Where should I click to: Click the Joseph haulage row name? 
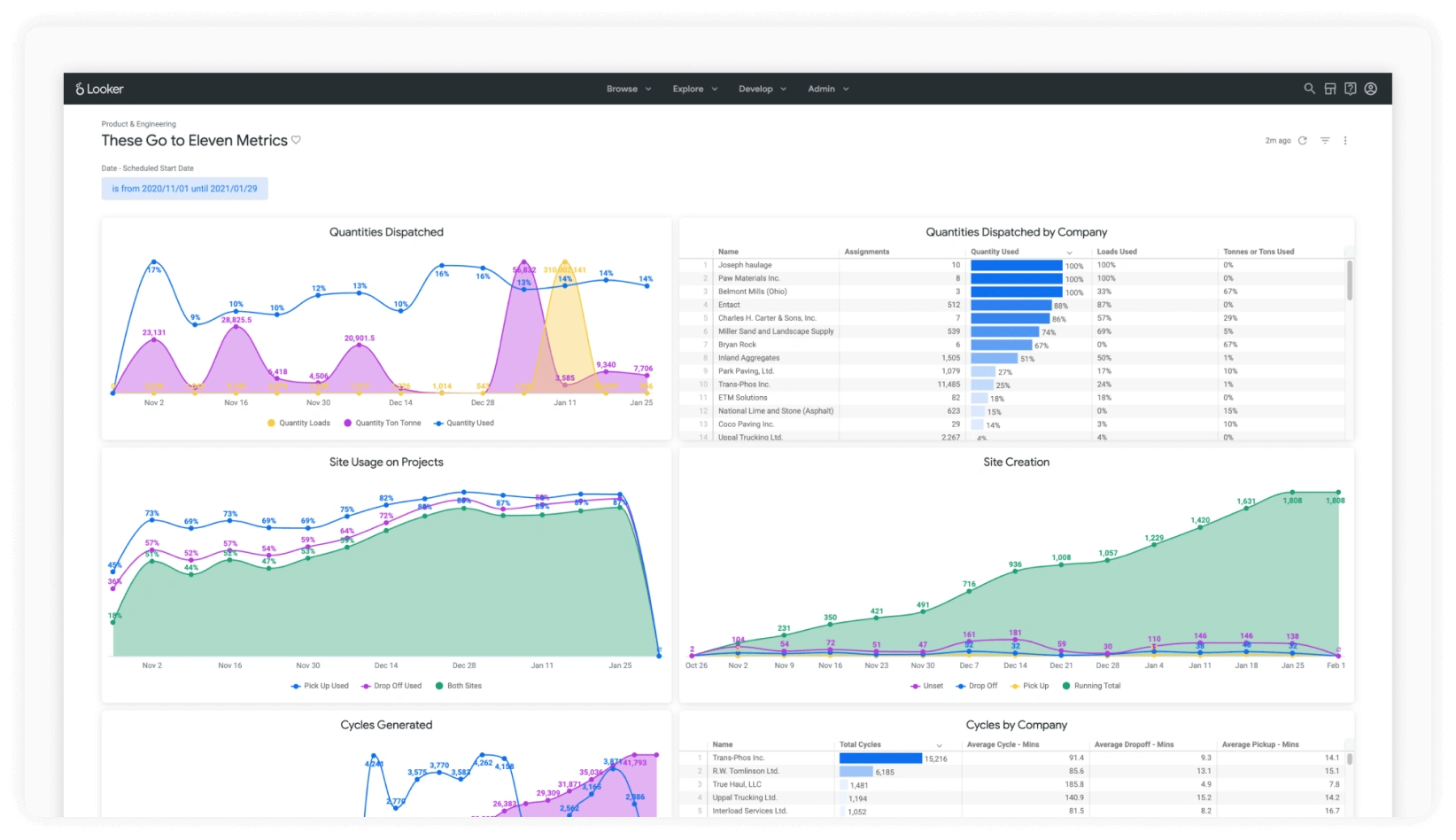point(745,265)
